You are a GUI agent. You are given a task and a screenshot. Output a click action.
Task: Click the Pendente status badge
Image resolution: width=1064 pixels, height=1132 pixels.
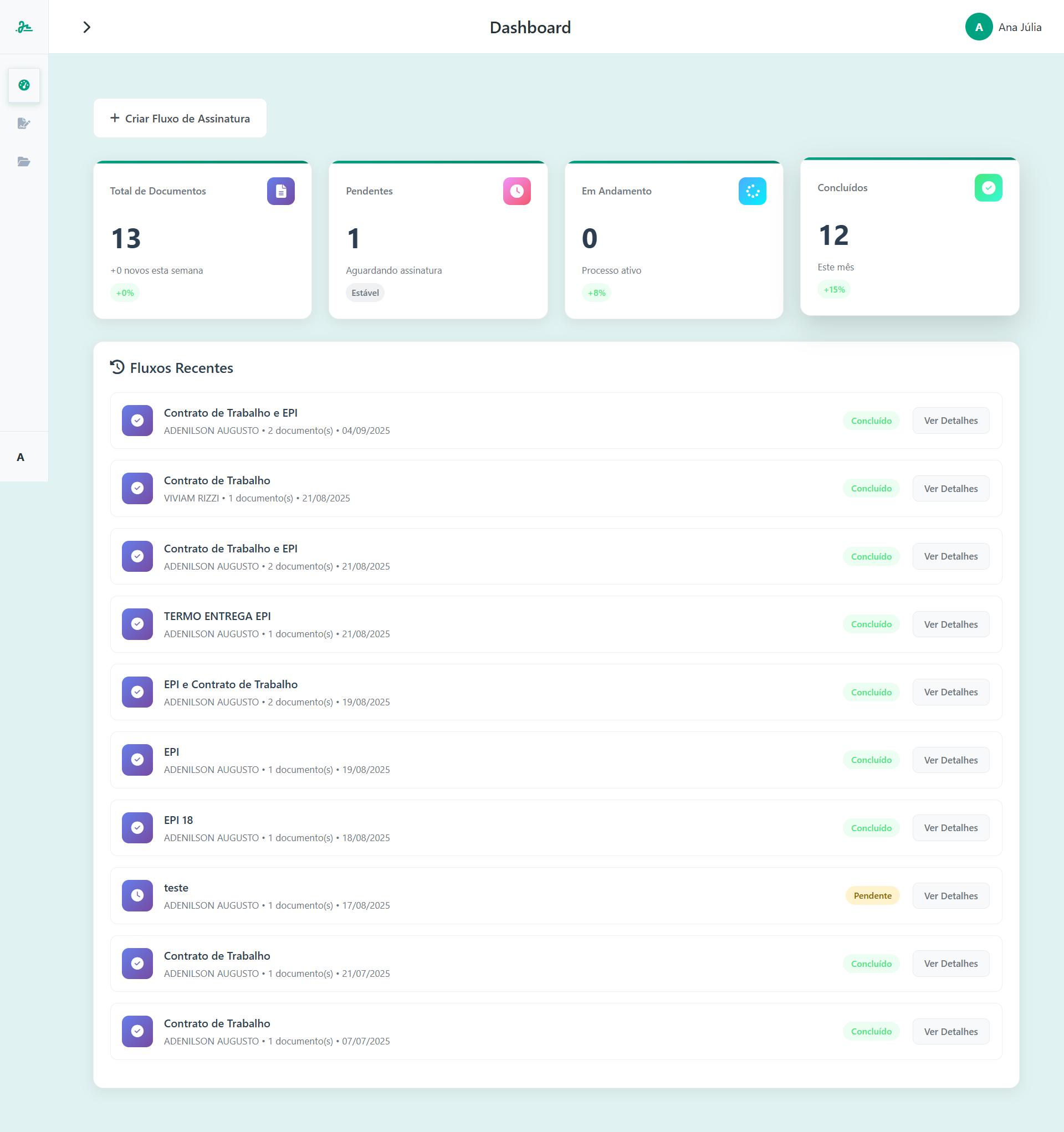[x=872, y=896]
